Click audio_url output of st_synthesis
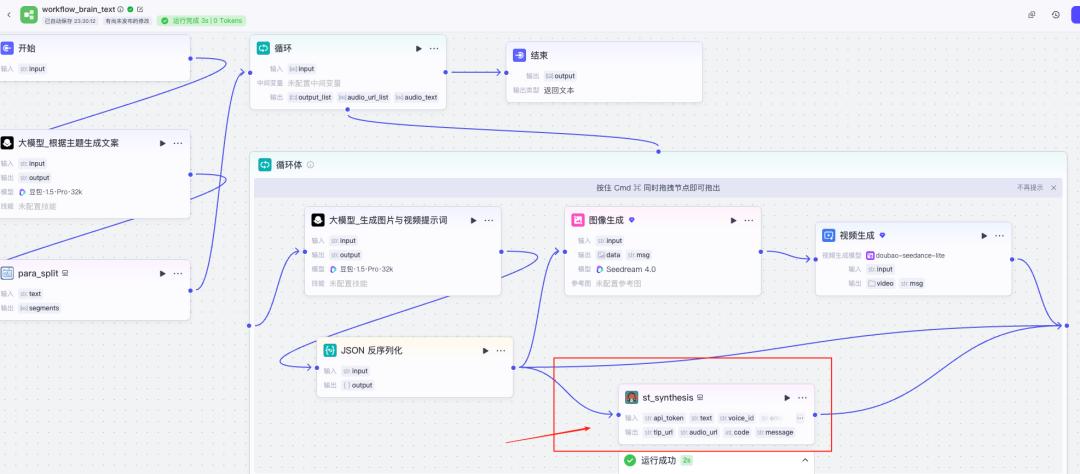 (698, 433)
